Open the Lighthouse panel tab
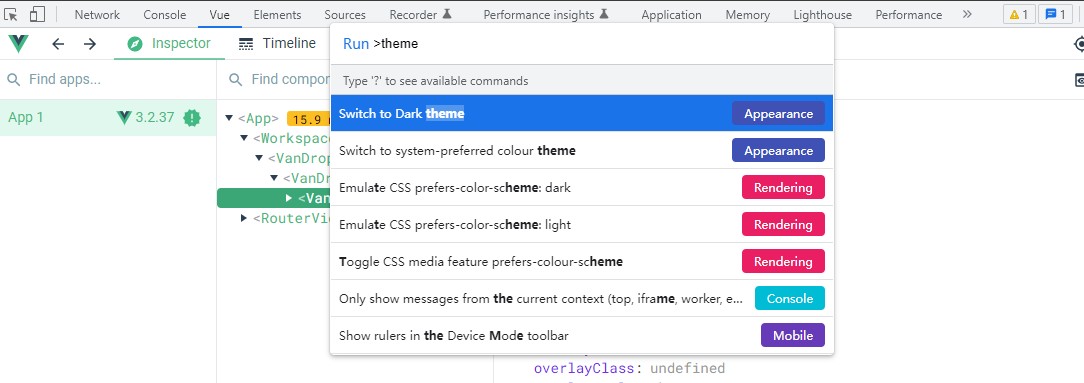This screenshot has height=383, width=1084. pos(823,15)
